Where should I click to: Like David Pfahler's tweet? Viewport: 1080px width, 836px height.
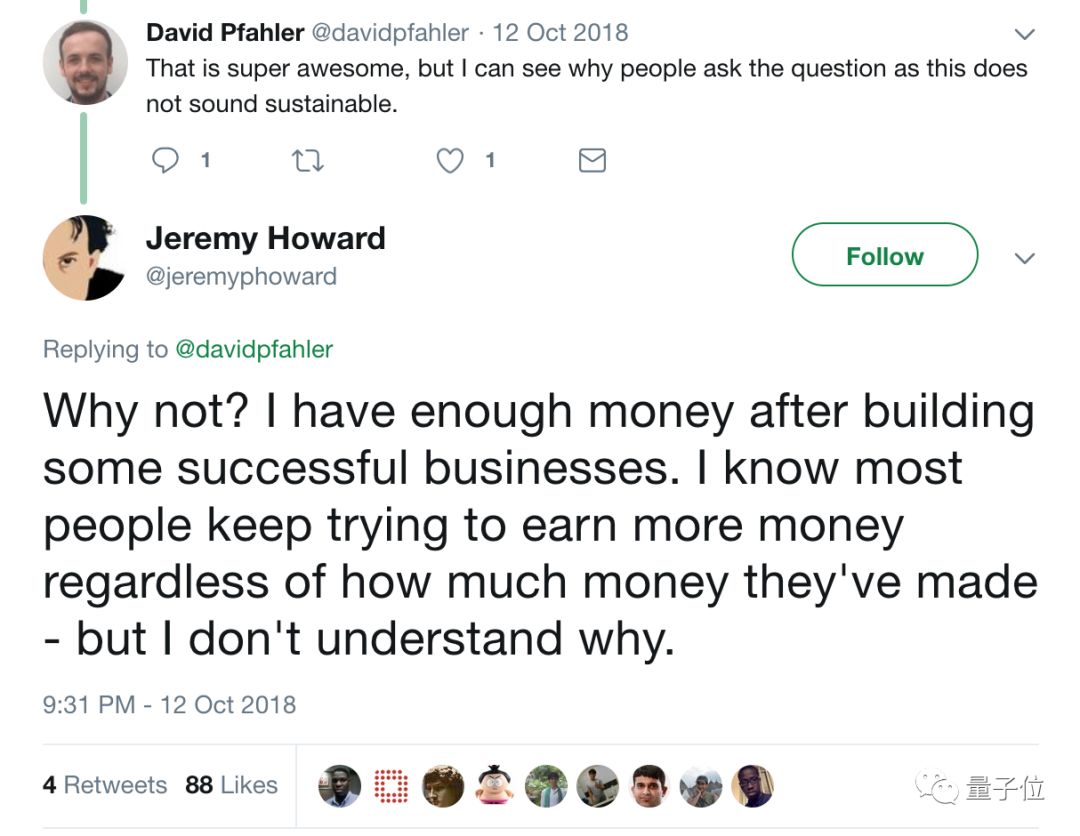(x=451, y=160)
